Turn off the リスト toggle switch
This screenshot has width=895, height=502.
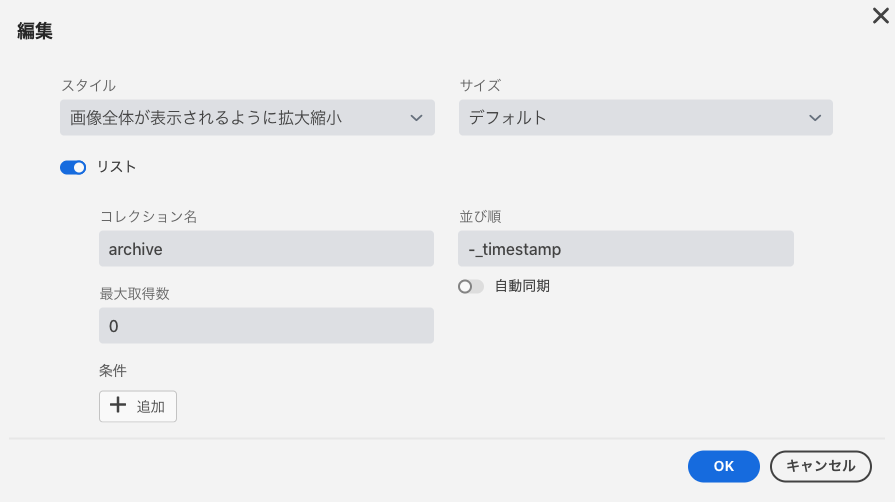coord(73,167)
